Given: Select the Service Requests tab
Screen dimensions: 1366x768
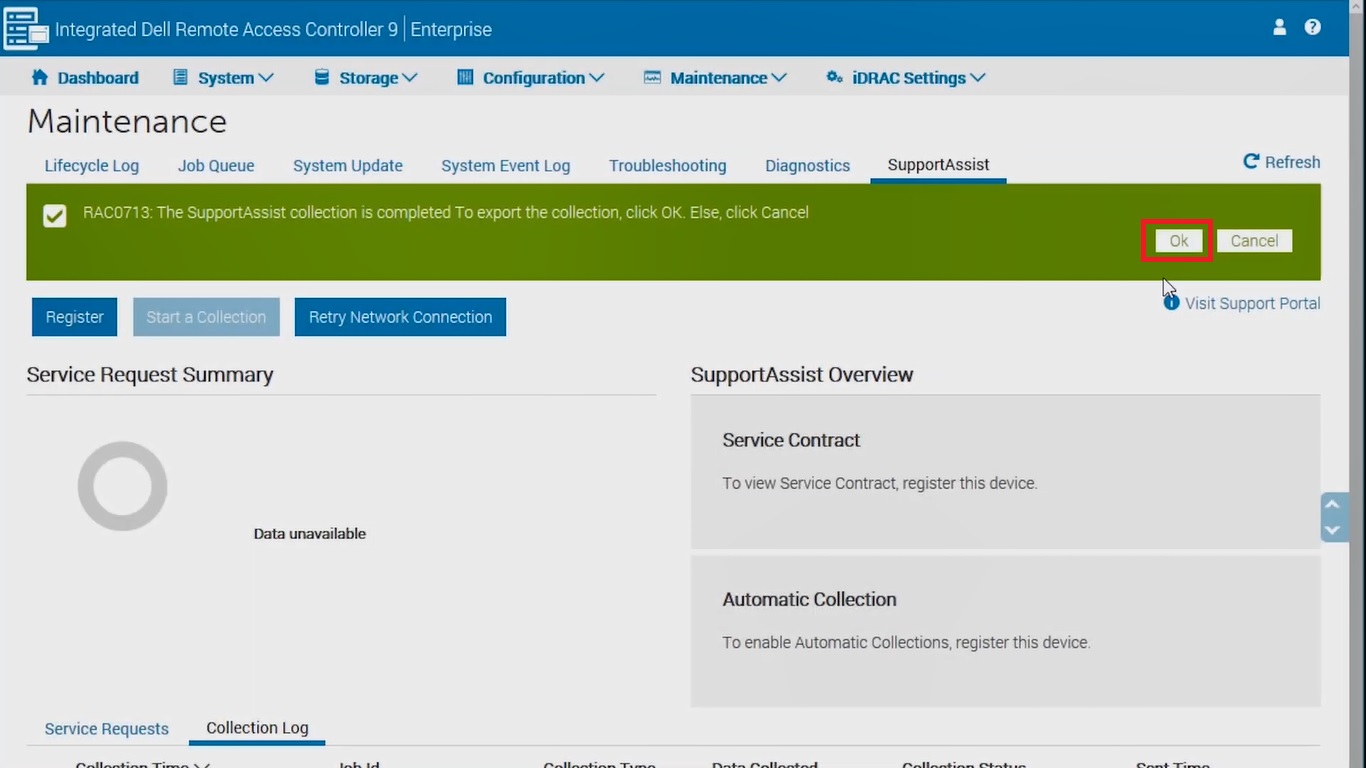Looking at the screenshot, I should click(x=107, y=729).
